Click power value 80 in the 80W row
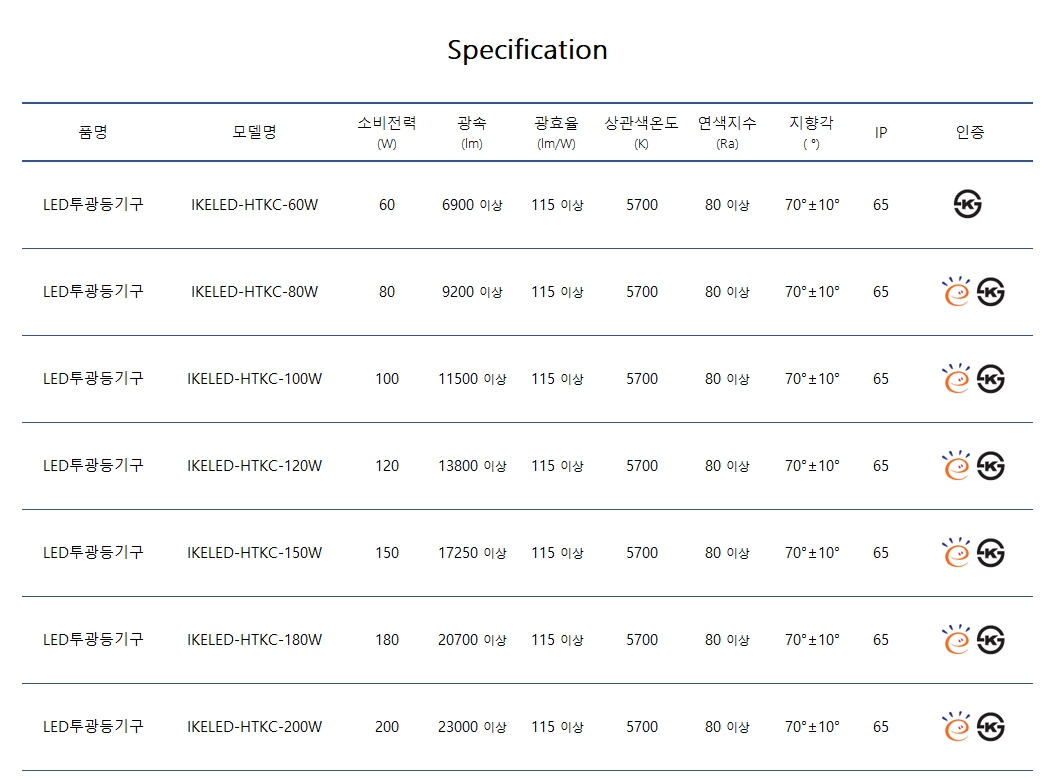This screenshot has width=1053, height=779. (387, 292)
